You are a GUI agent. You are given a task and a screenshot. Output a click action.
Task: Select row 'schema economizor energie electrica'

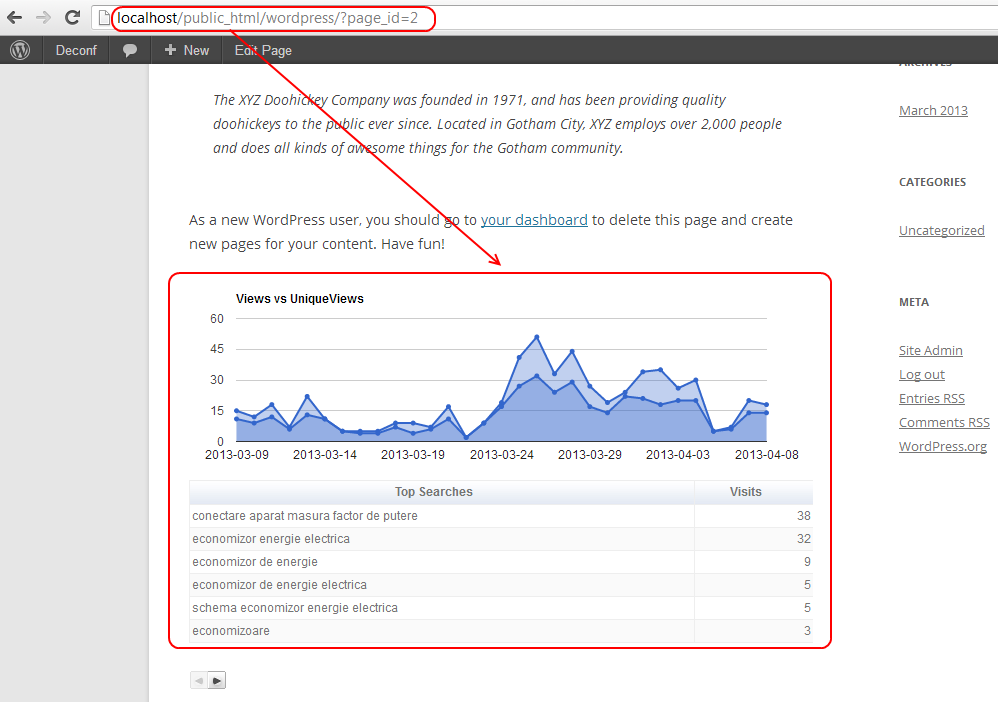[501, 607]
